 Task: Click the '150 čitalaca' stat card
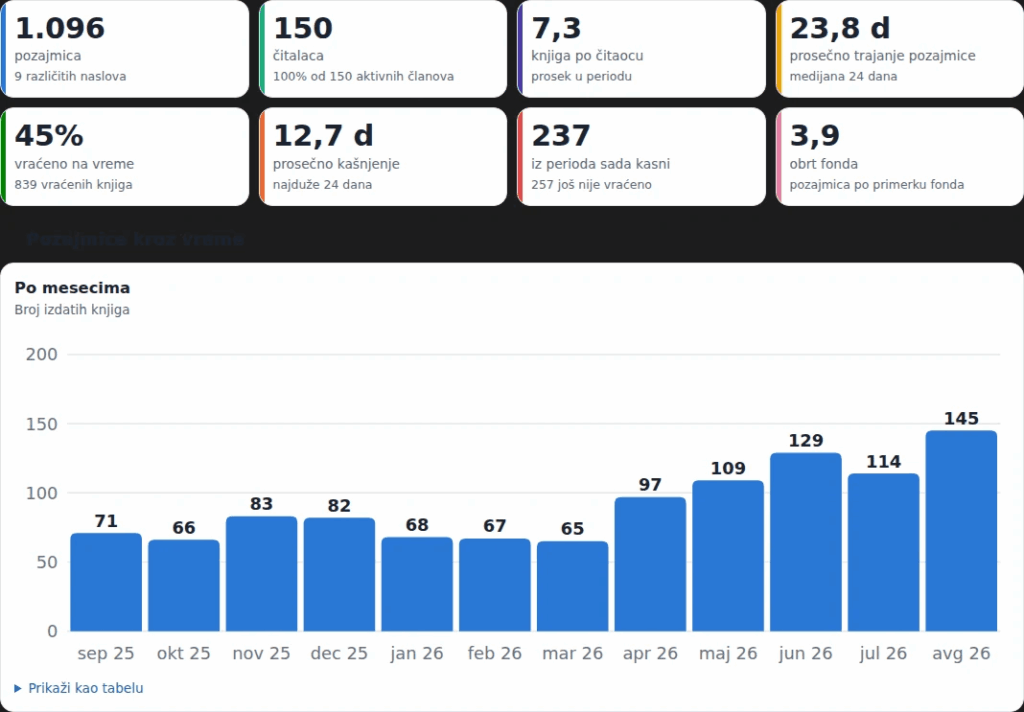(383, 49)
